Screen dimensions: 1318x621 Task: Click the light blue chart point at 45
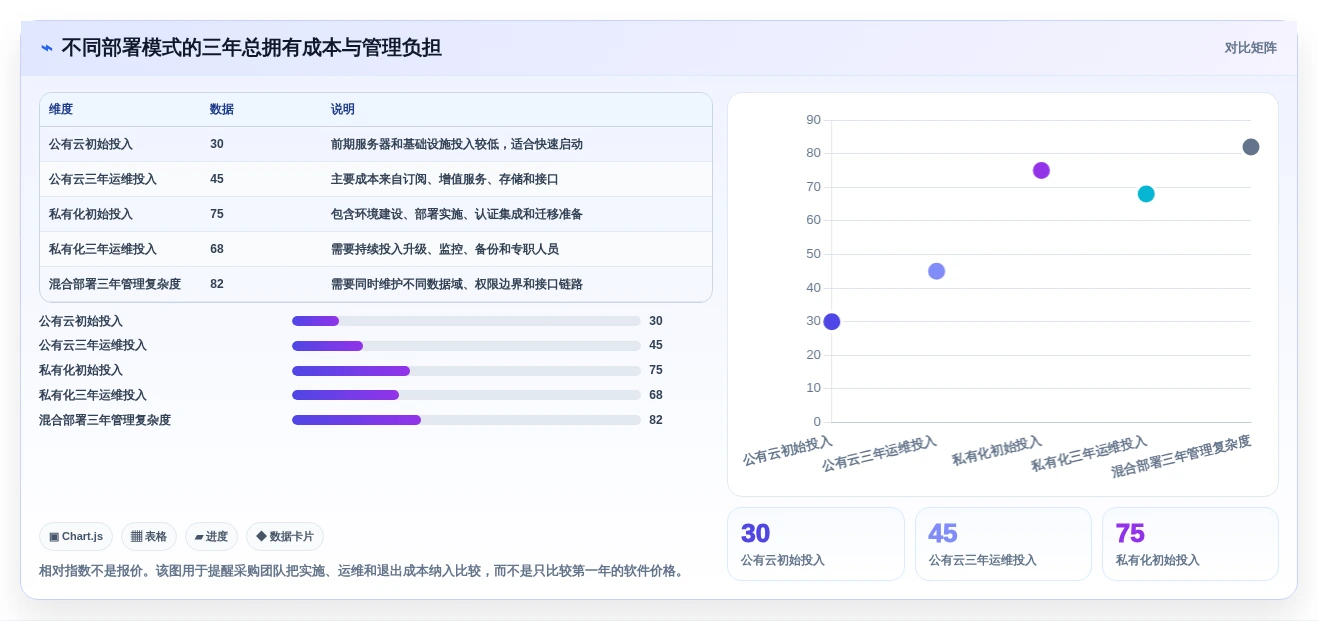coord(936,271)
